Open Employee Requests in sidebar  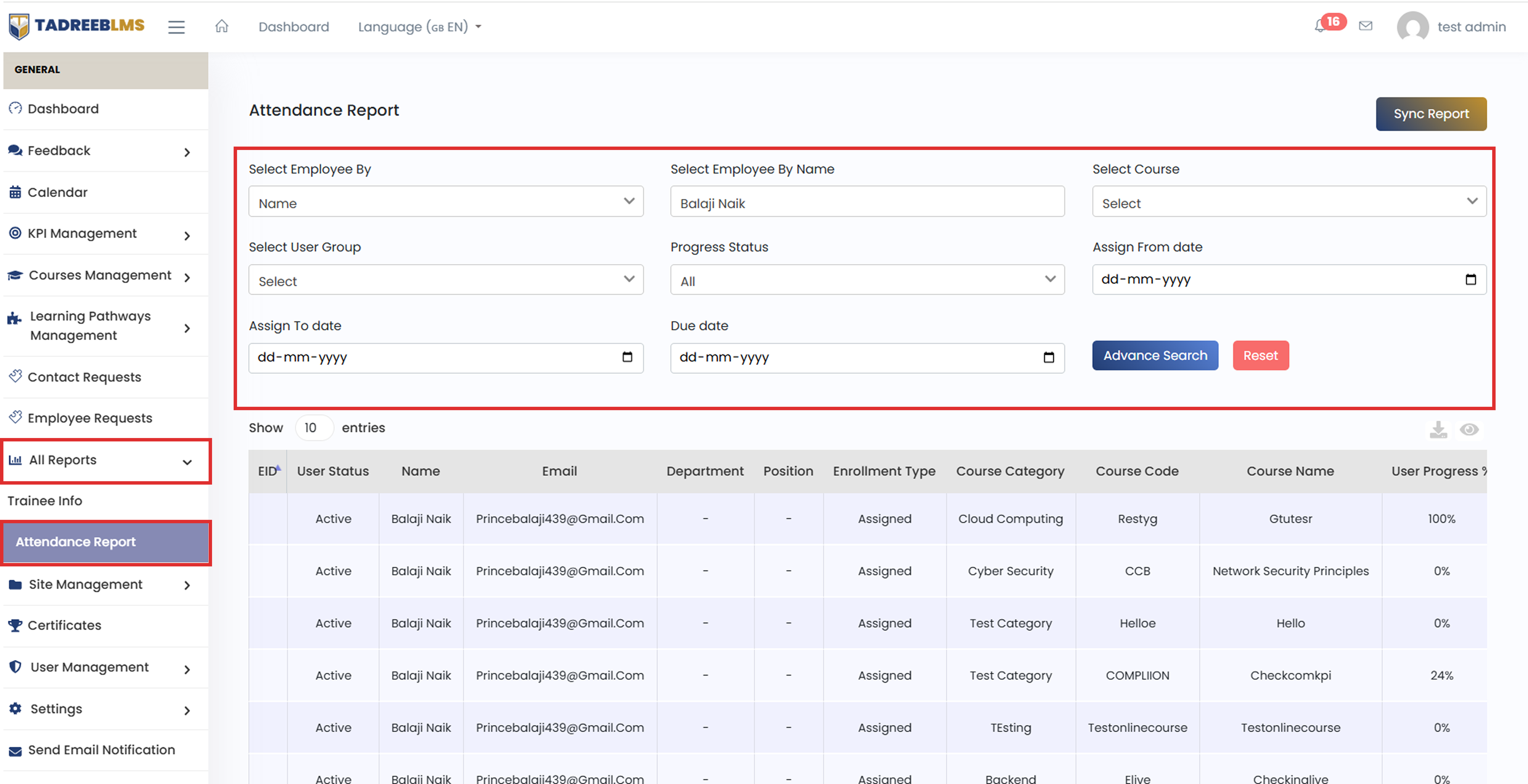[x=105, y=418]
